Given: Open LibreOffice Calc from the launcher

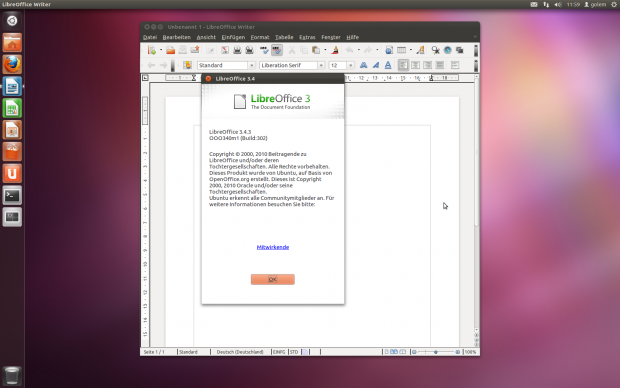Looking at the screenshot, I should [12, 108].
